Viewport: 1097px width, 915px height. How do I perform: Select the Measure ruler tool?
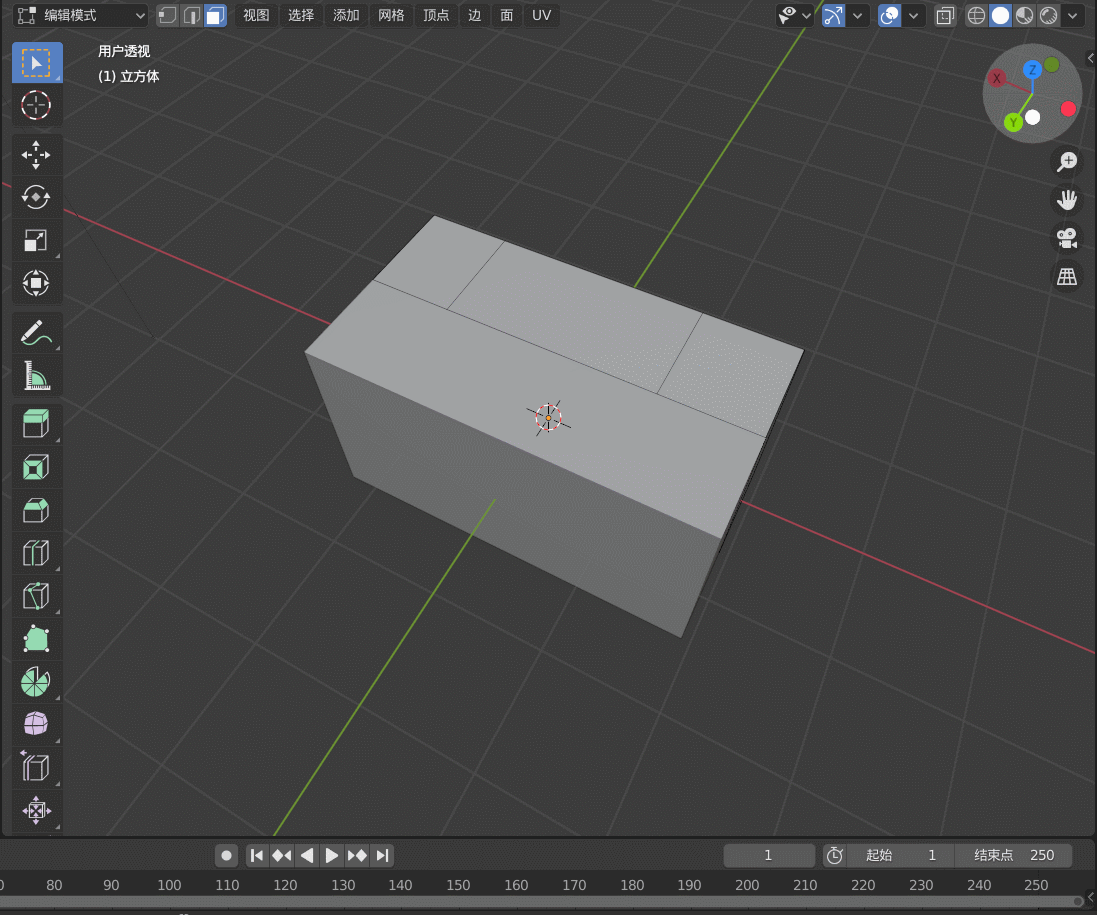(x=37, y=376)
